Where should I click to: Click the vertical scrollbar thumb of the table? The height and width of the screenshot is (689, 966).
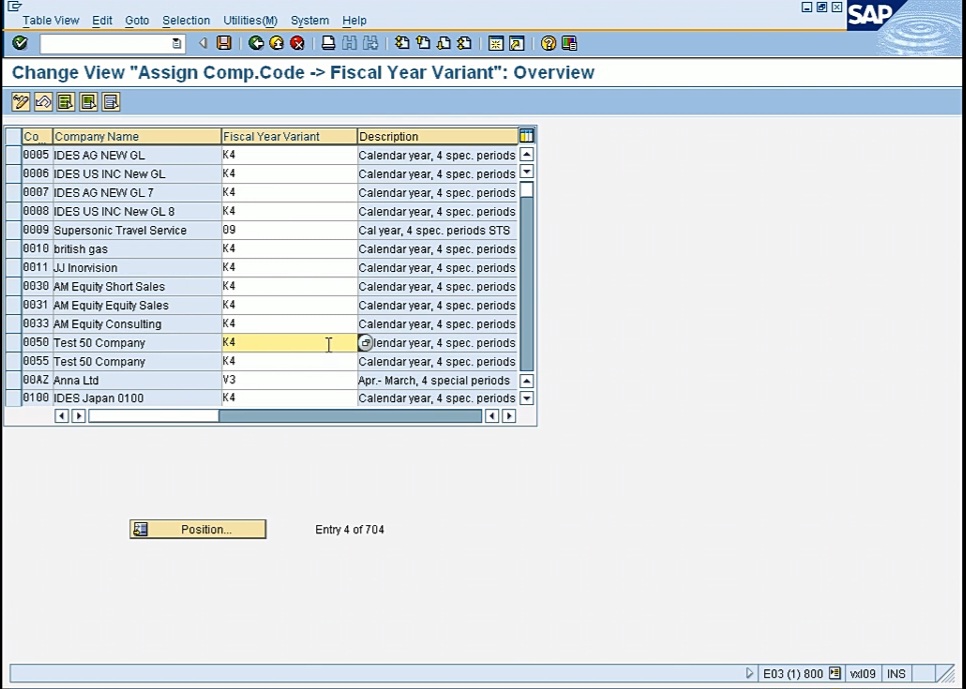527,190
